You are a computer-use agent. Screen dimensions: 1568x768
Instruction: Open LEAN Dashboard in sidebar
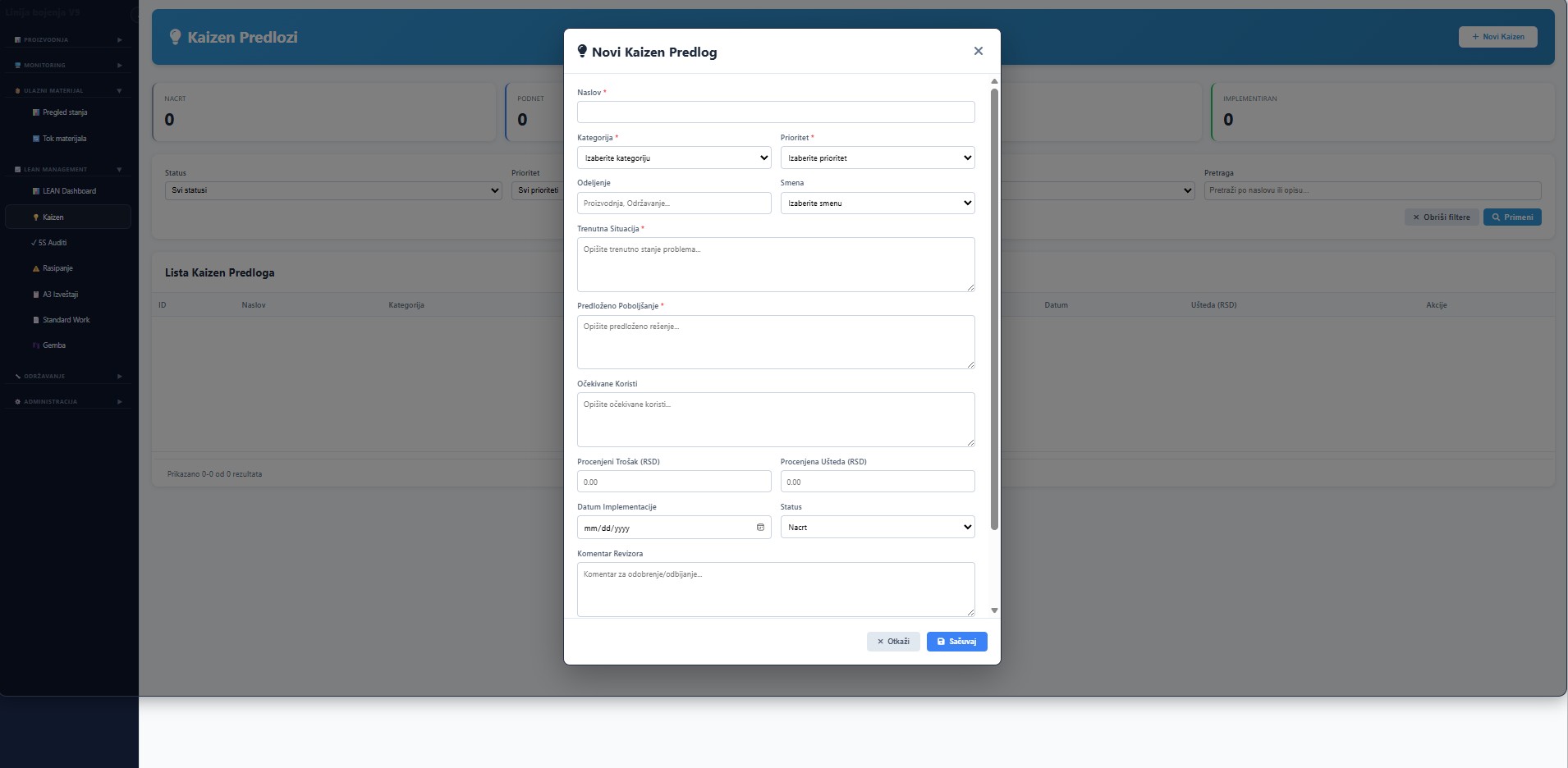click(69, 191)
